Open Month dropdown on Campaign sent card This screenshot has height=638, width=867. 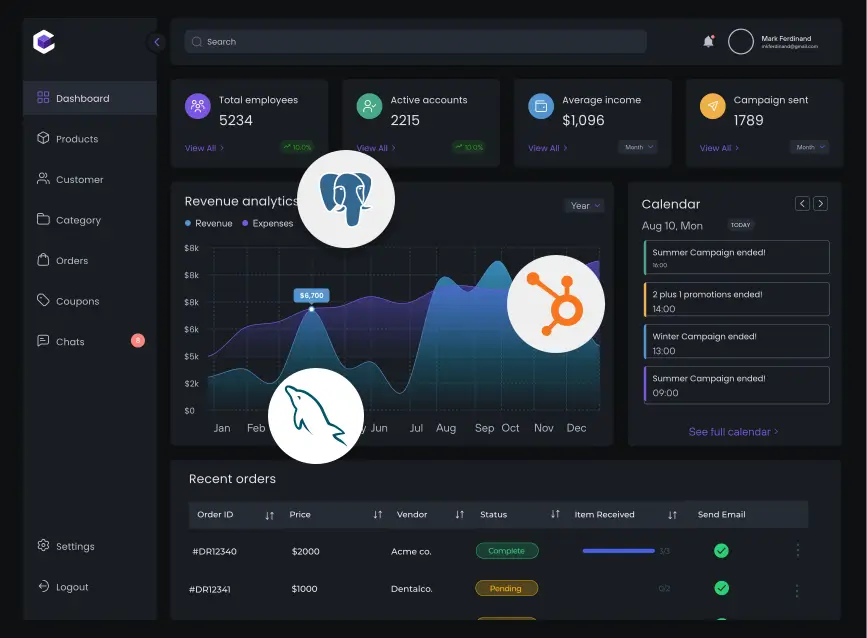pyautogui.click(x=810, y=147)
